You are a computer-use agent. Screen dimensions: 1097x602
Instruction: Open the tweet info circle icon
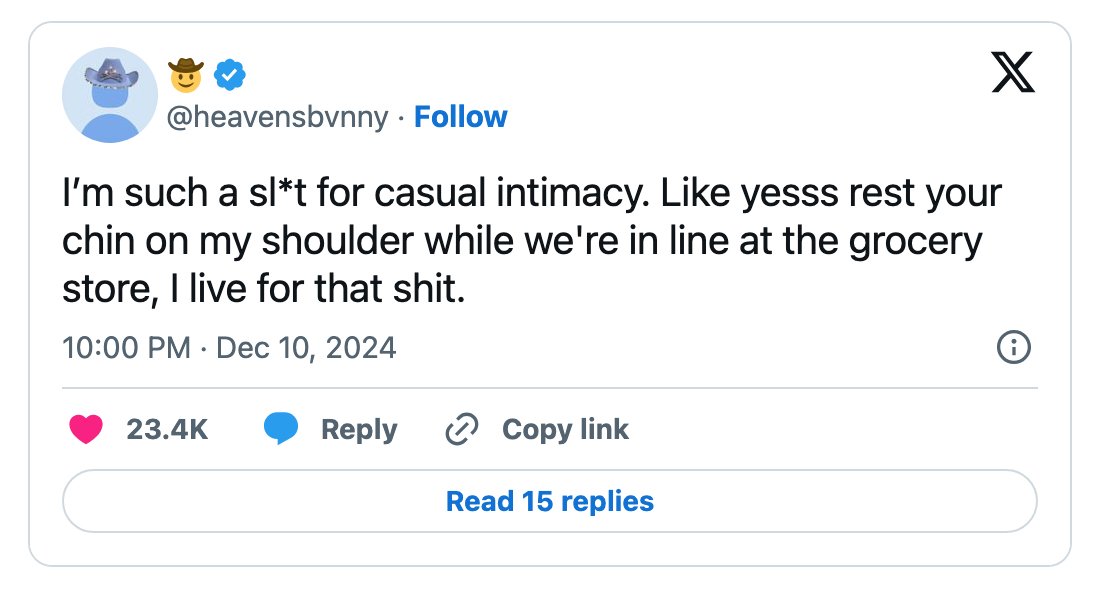pyautogui.click(x=1013, y=347)
